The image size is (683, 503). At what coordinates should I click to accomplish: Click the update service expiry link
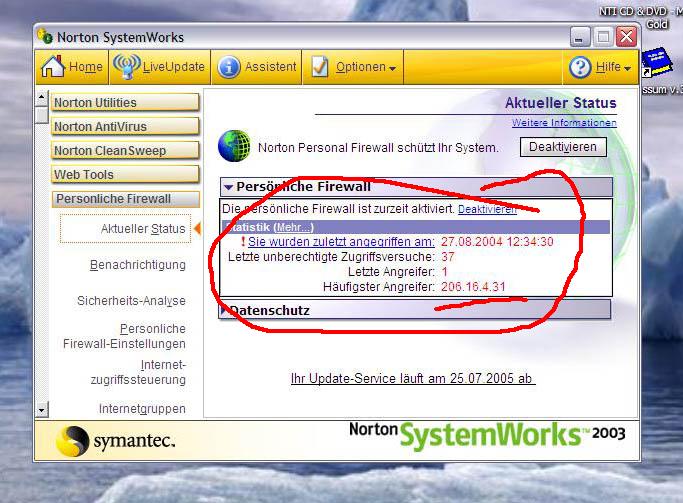pyautogui.click(x=413, y=378)
